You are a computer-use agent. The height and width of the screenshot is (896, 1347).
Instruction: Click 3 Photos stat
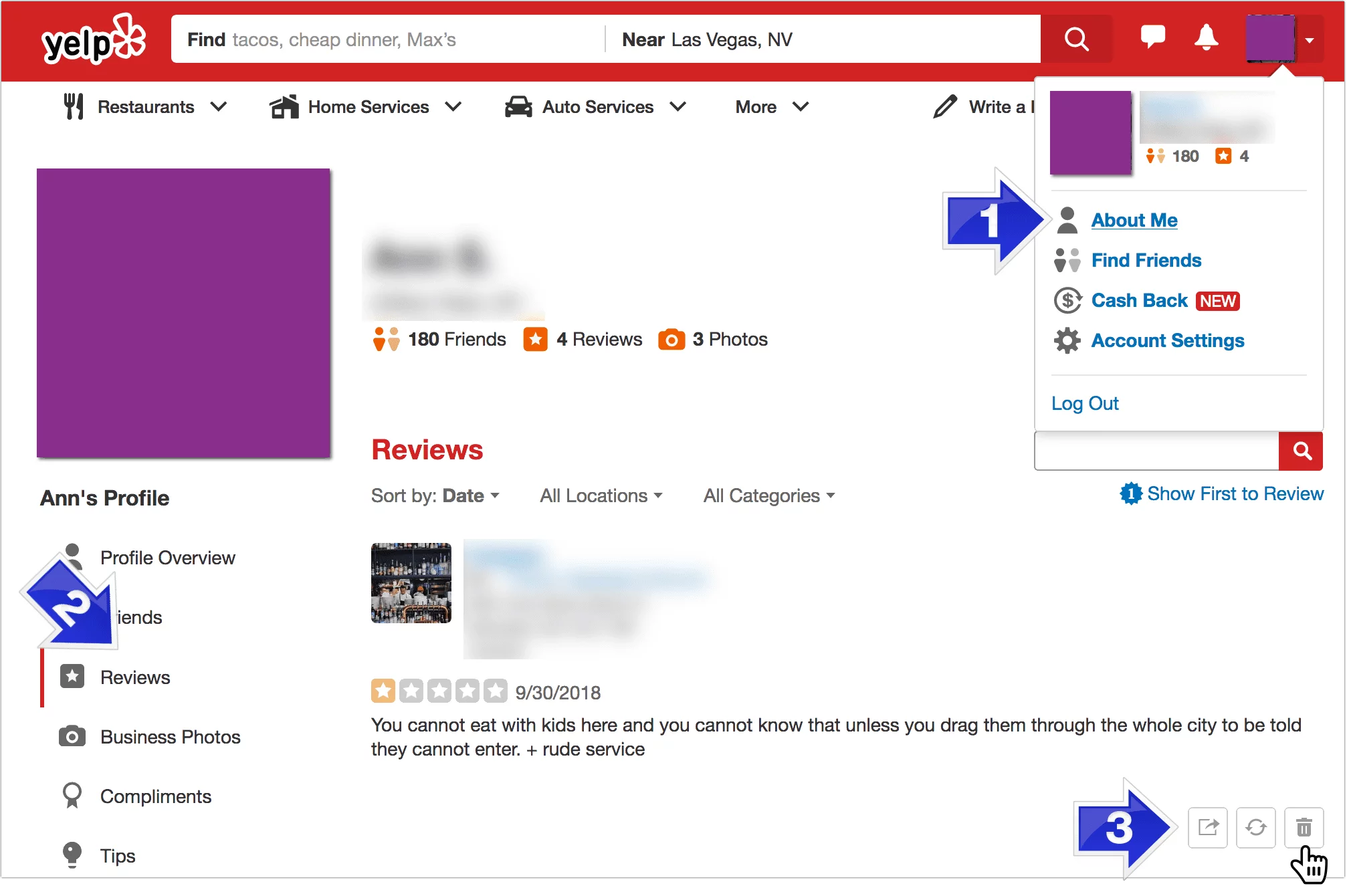[x=713, y=339]
